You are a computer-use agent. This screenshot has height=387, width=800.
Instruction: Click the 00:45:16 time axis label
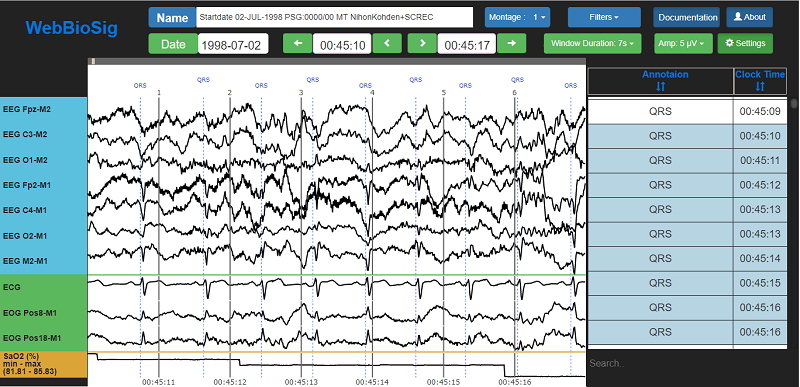pyautogui.click(x=514, y=381)
